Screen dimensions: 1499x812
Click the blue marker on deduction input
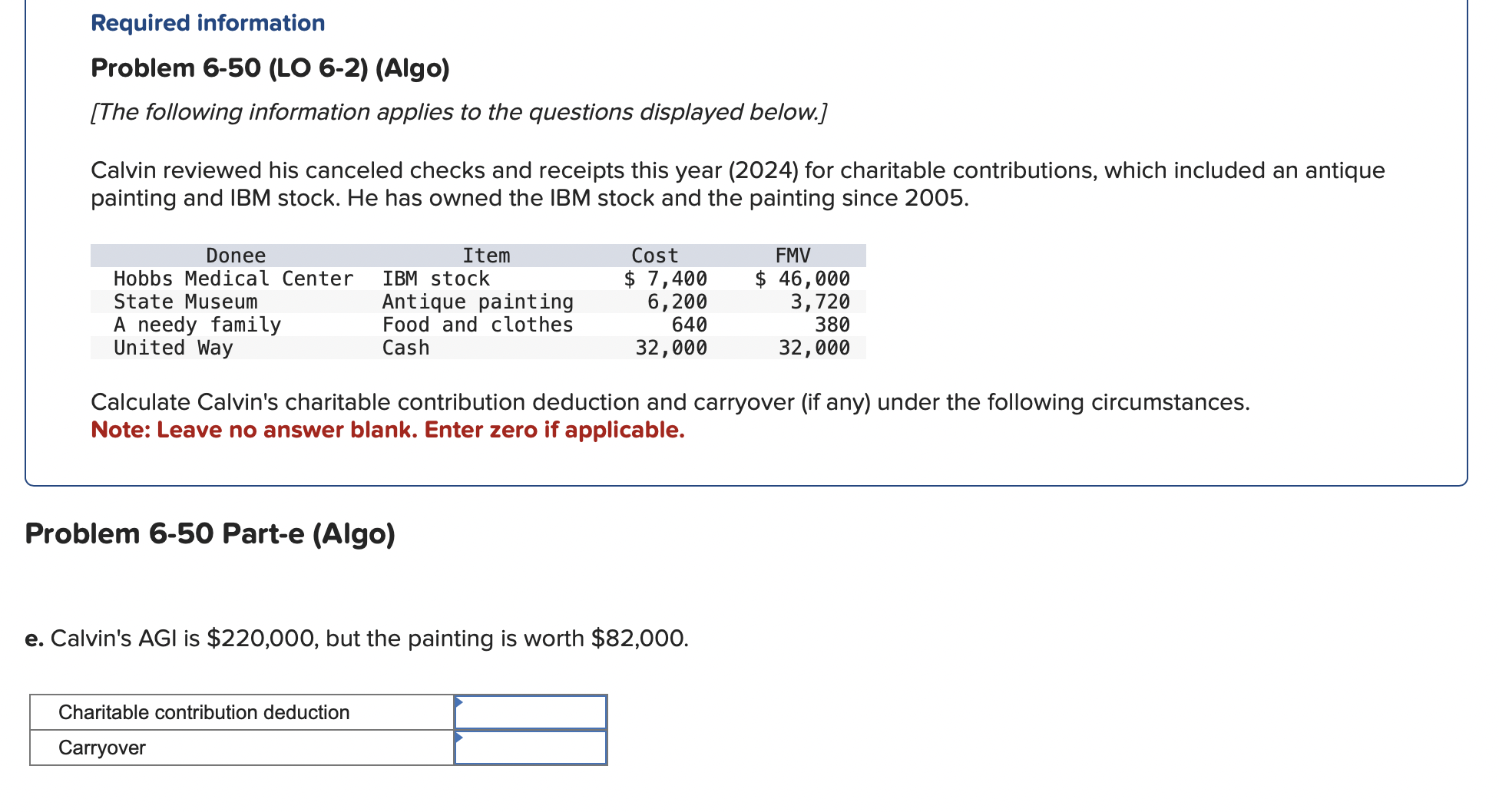click(459, 702)
